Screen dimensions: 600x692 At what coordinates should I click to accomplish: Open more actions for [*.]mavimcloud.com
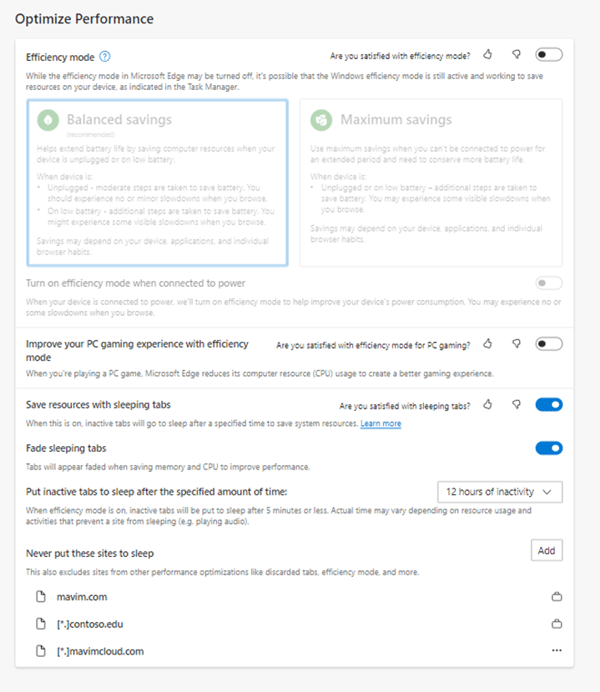[x=557, y=651]
